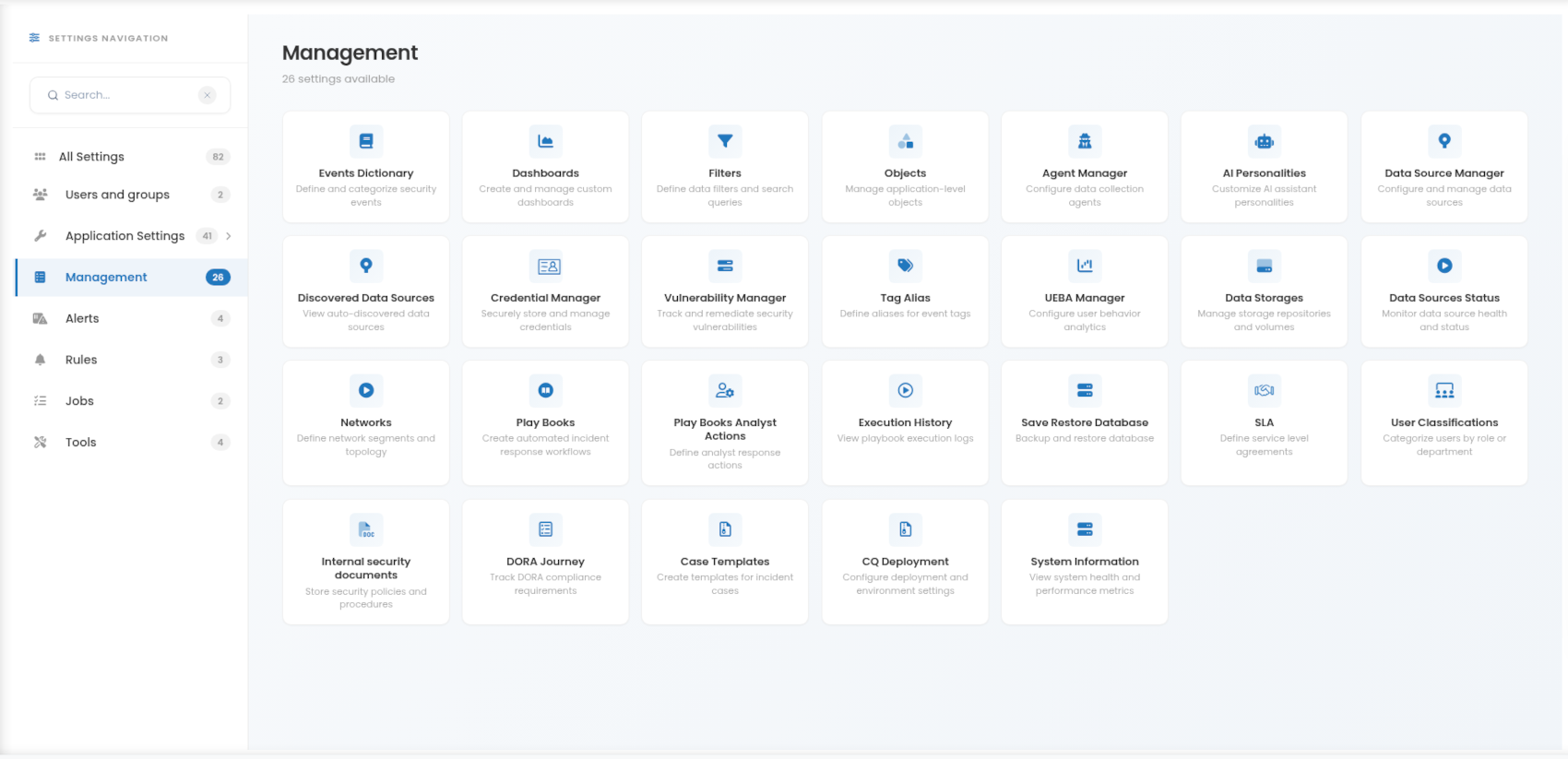Open the Events Dictionary book icon
The image size is (1568, 759).
coord(366,141)
